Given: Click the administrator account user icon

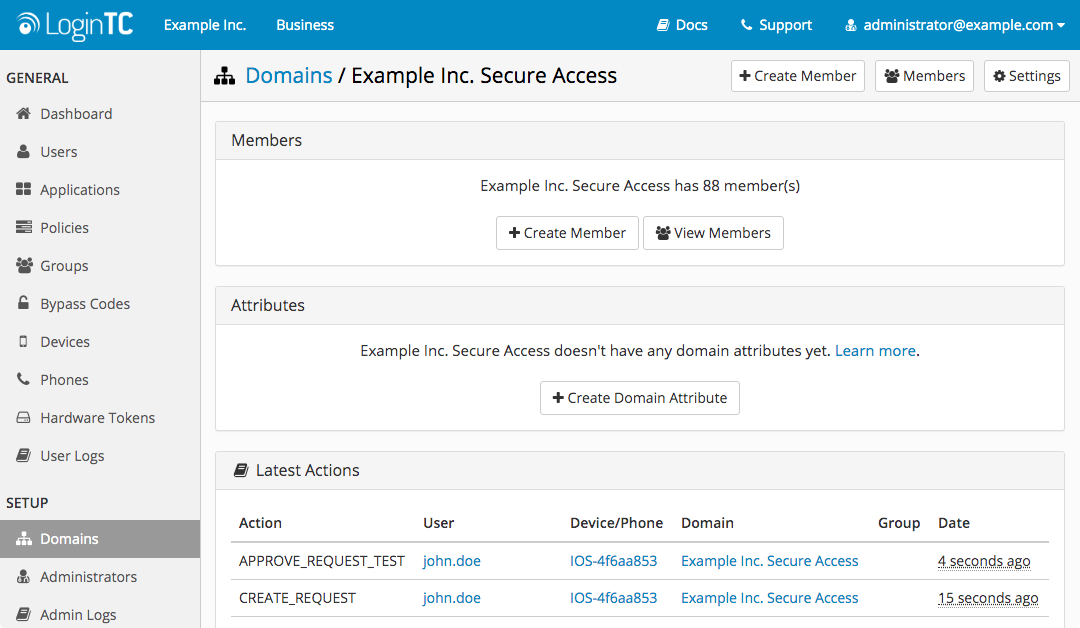Looking at the screenshot, I should (x=851, y=25).
